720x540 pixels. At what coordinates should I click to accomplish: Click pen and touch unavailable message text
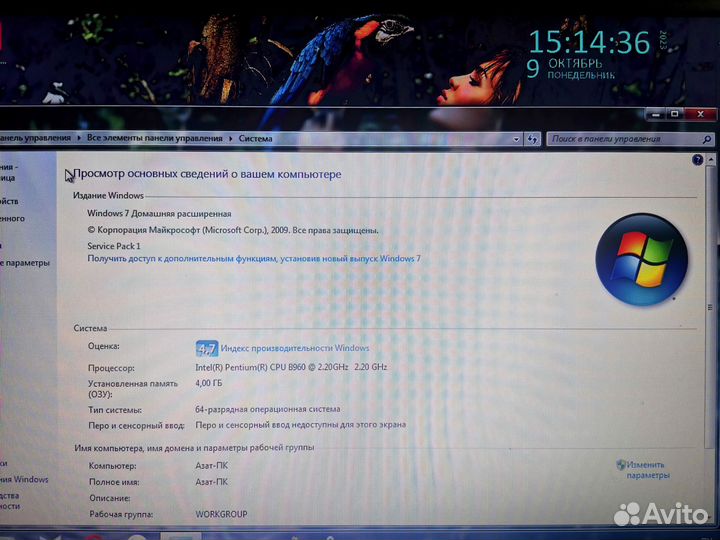point(301,425)
